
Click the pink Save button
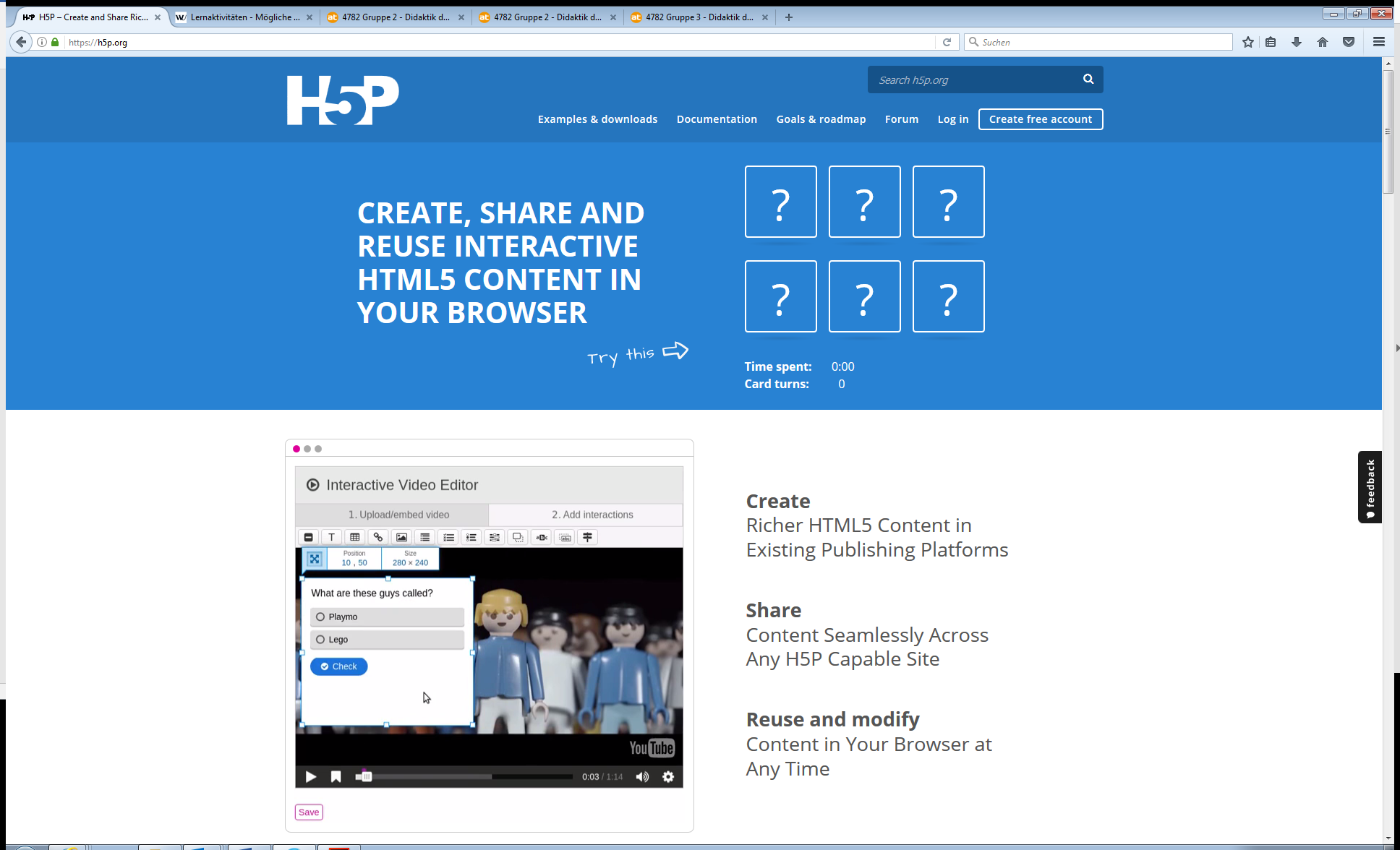coord(309,812)
